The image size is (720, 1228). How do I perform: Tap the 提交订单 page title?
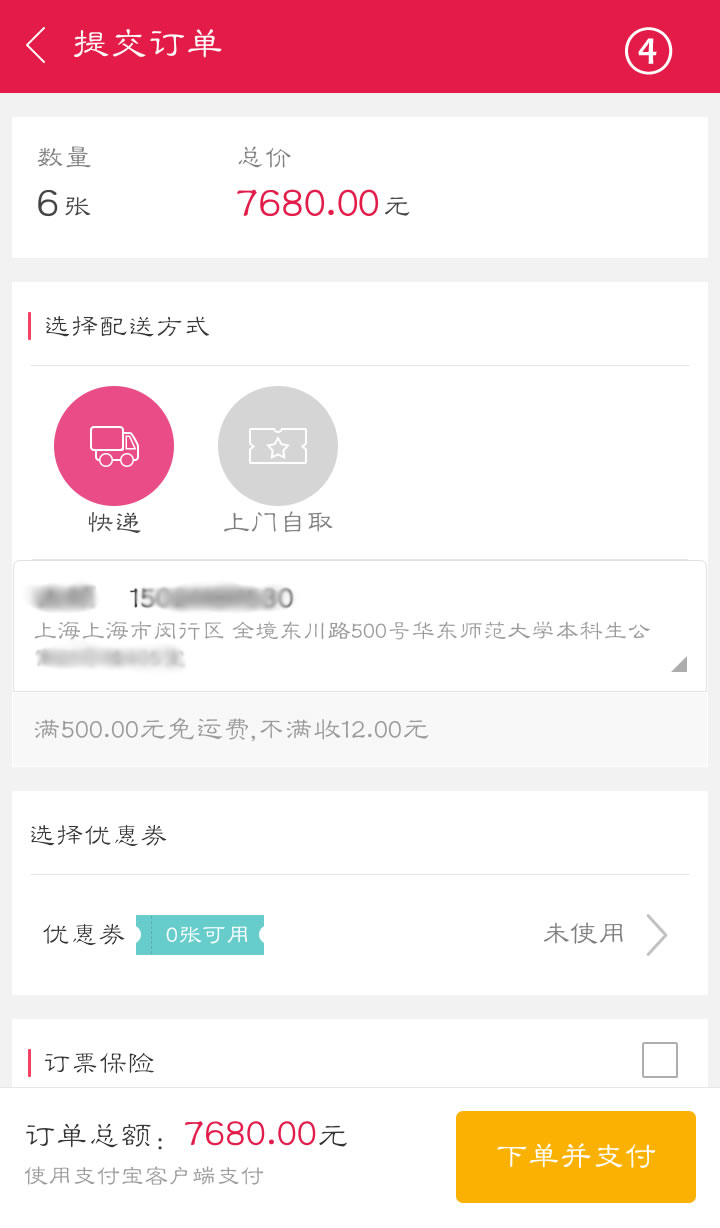click(x=148, y=45)
